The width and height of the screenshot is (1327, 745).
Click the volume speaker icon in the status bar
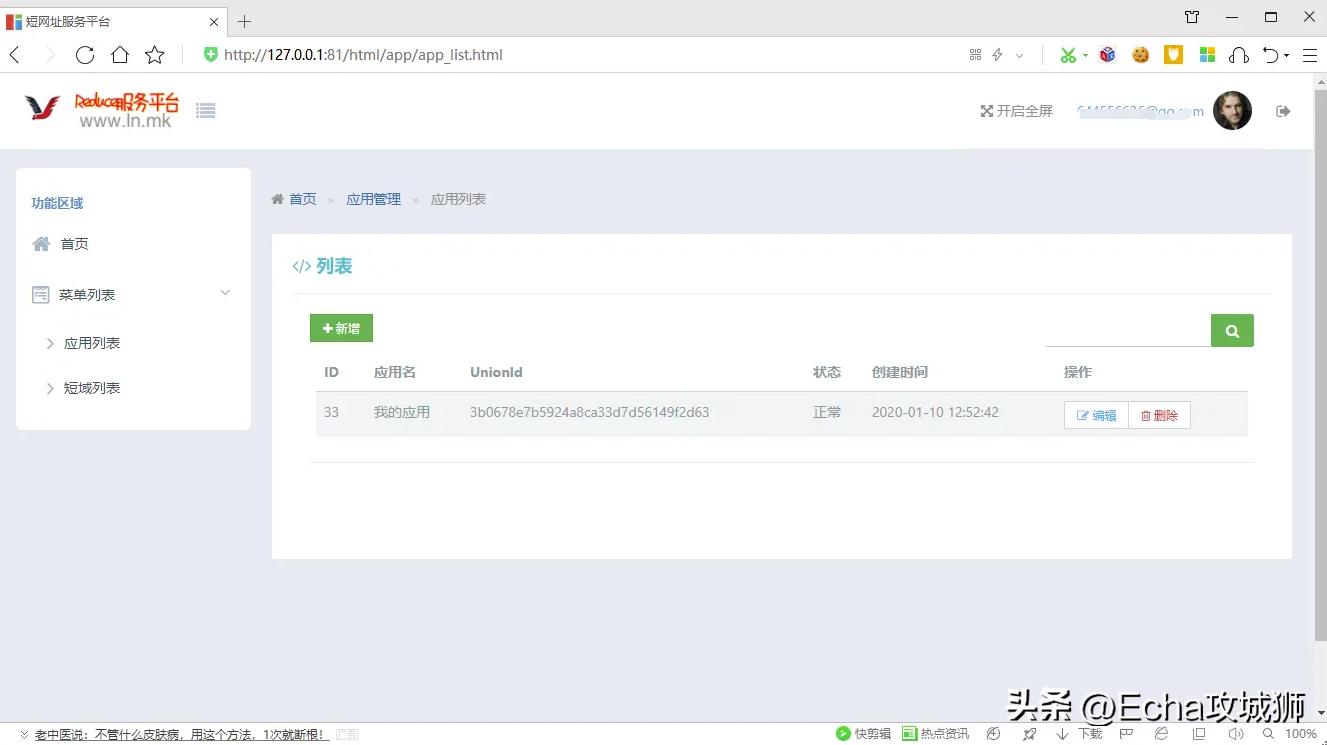tap(1235, 733)
